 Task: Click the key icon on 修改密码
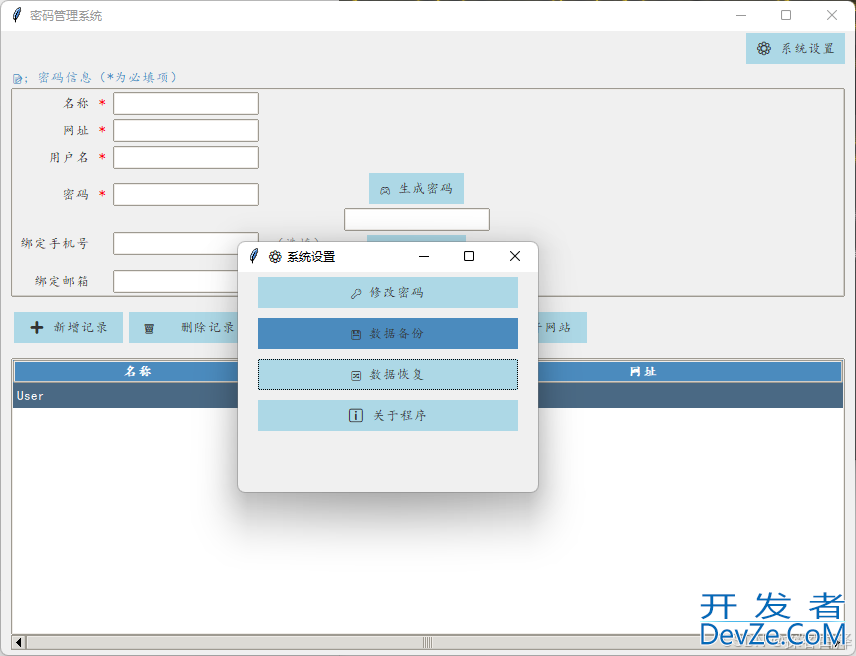356,294
